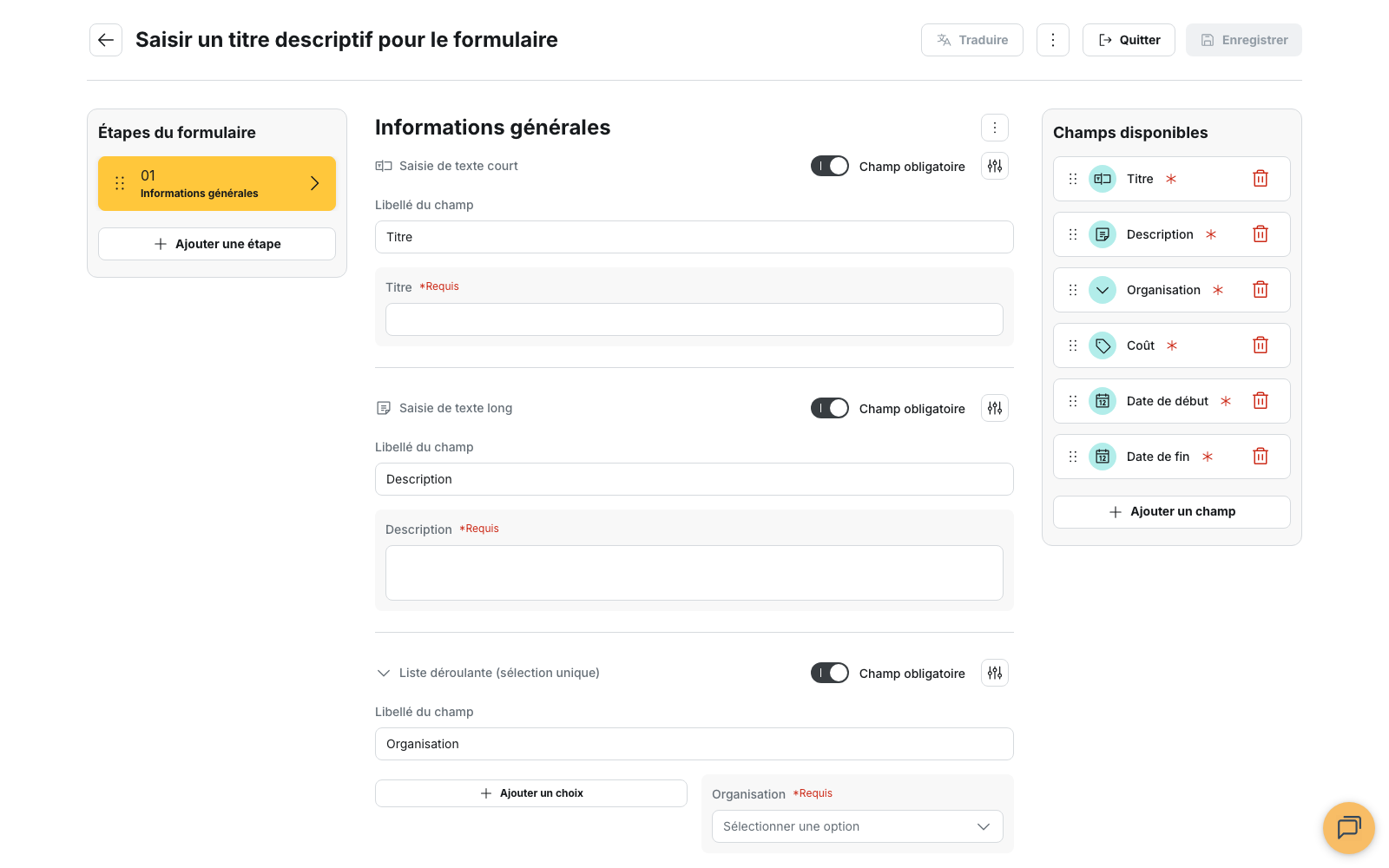Viewport: 1389px width, 868px height.
Task: Delete the Date de début field
Action: pos(1261,401)
